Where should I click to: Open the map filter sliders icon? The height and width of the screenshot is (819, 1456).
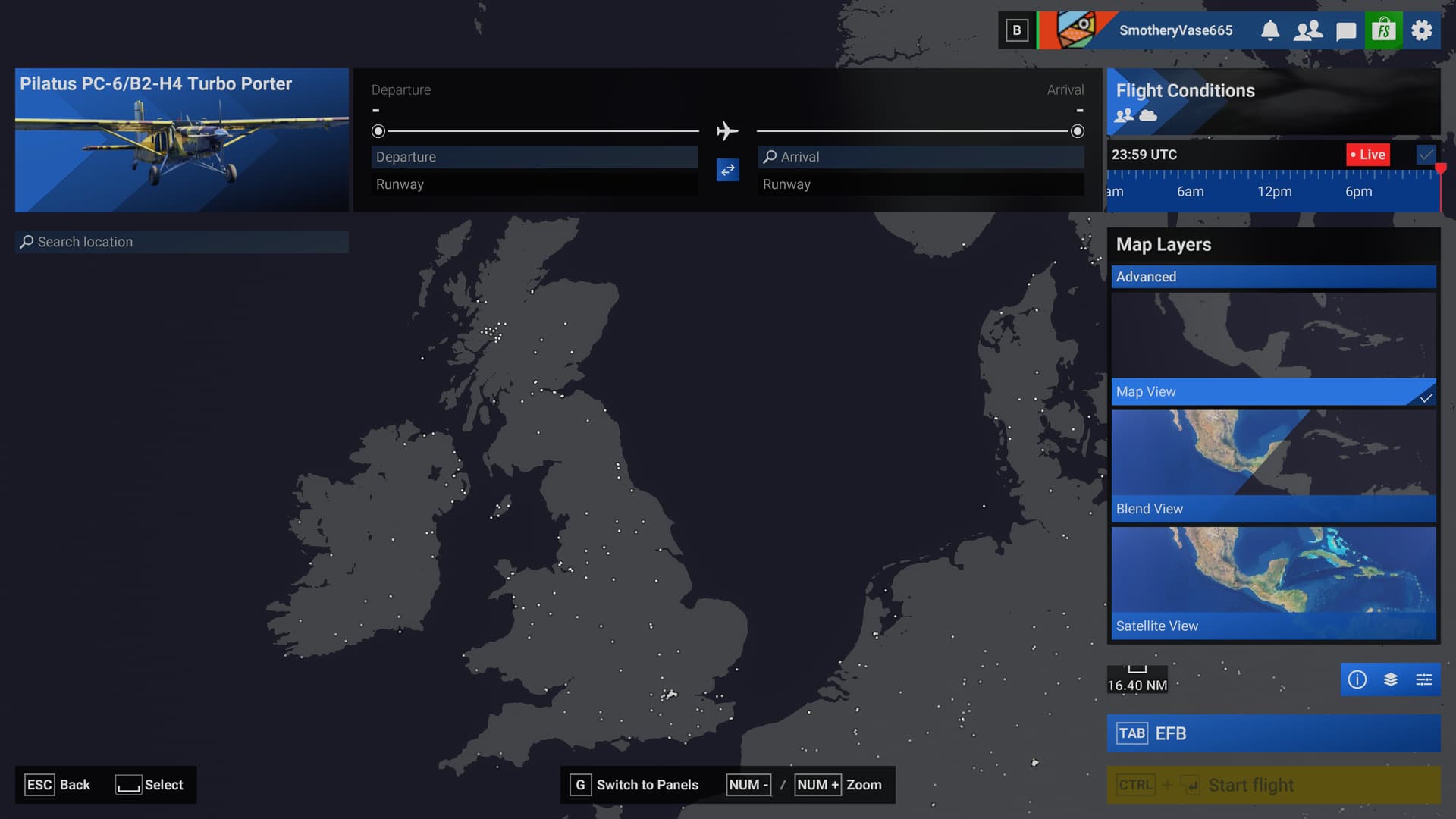[1423, 679]
